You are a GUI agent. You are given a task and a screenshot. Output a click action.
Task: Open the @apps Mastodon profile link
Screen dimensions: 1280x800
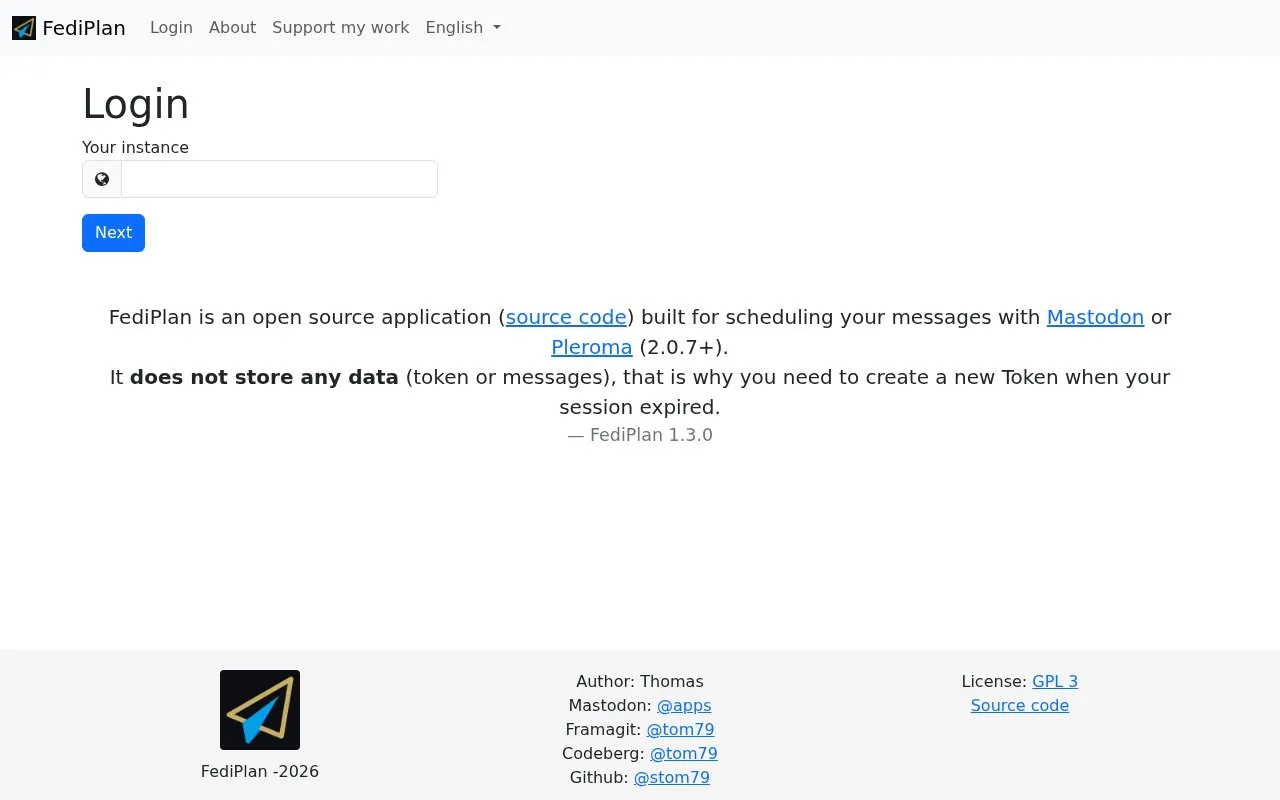[x=684, y=706]
